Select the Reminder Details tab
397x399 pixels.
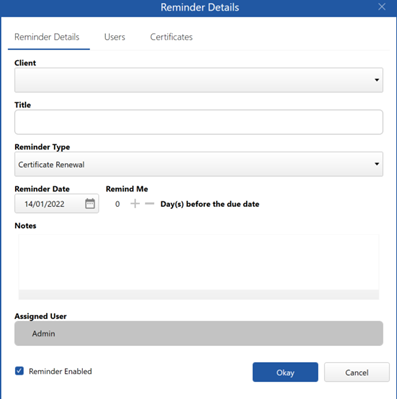(47, 37)
